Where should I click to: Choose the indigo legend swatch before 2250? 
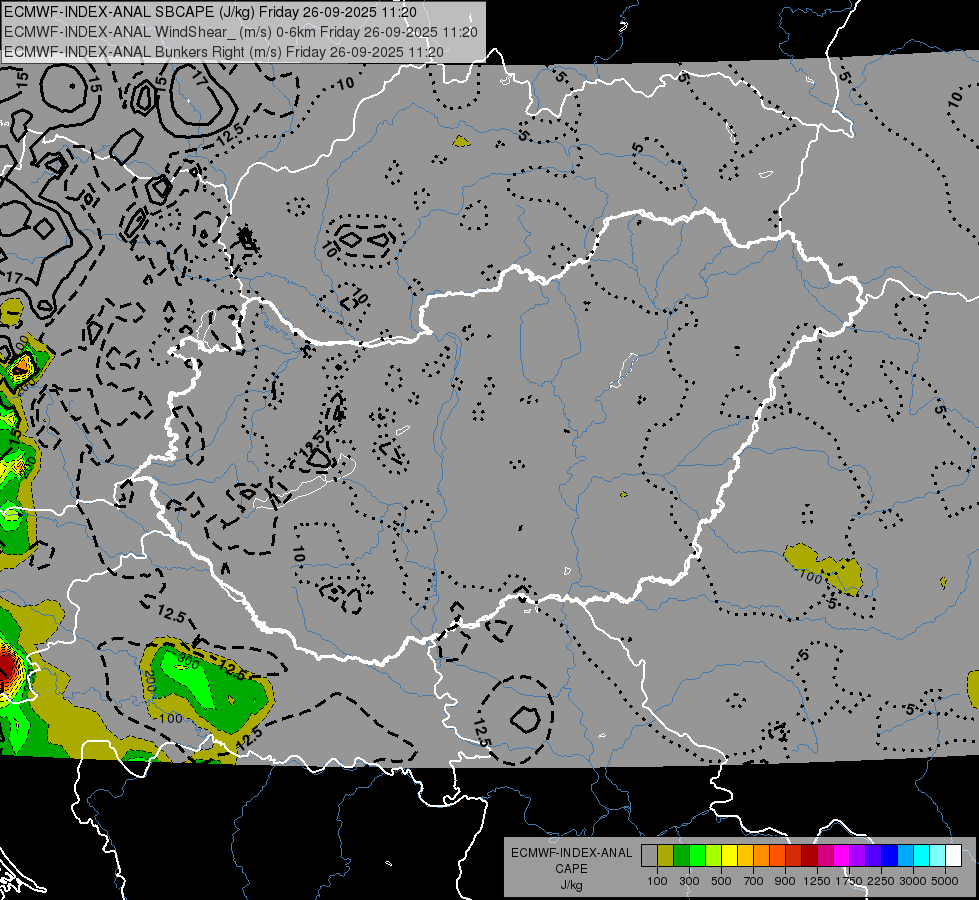click(x=873, y=855)
